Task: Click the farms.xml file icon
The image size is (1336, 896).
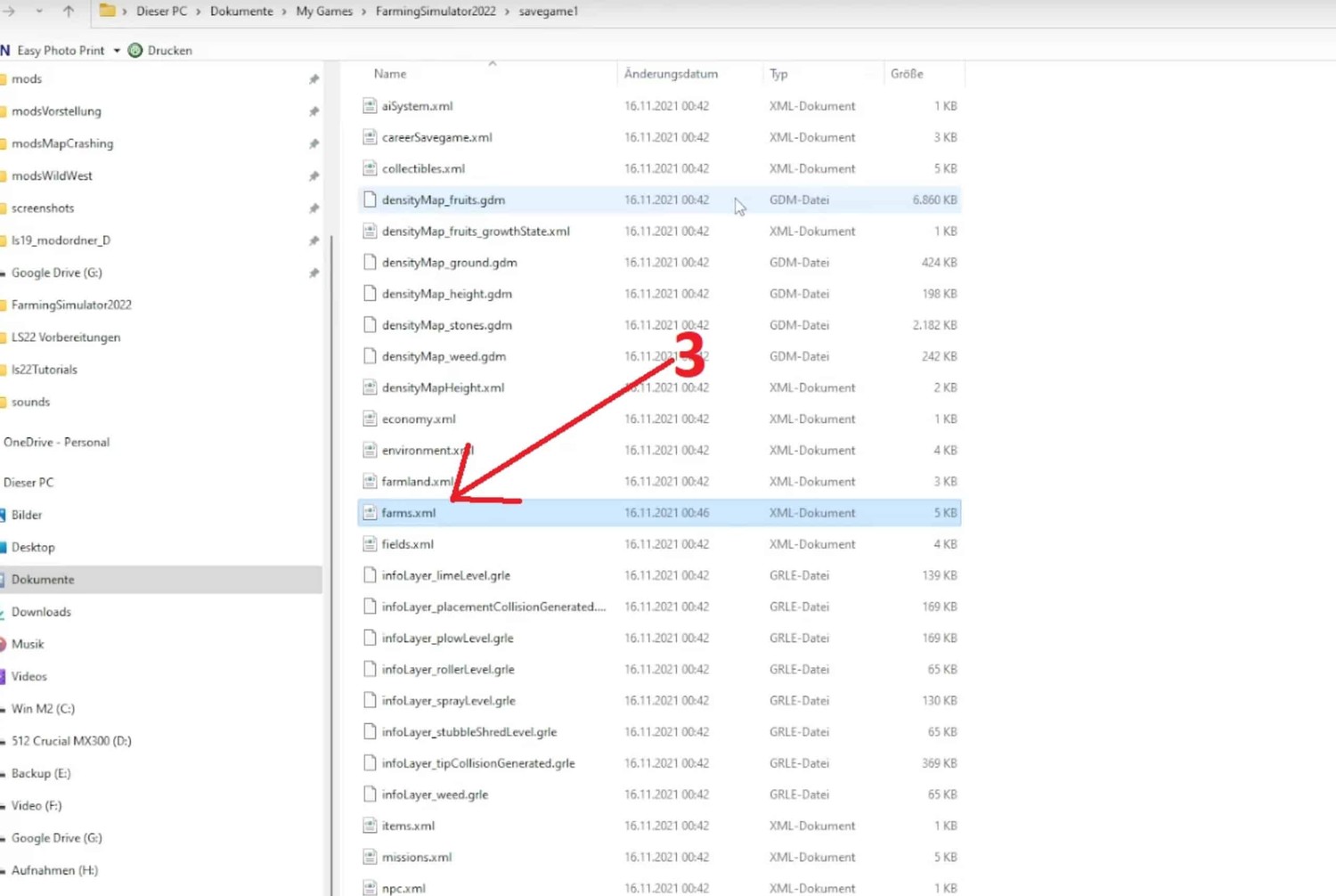Action: 370,513
